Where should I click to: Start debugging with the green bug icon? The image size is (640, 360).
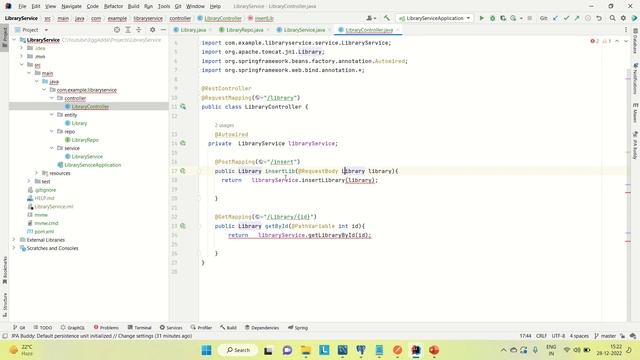coord(492,18)
